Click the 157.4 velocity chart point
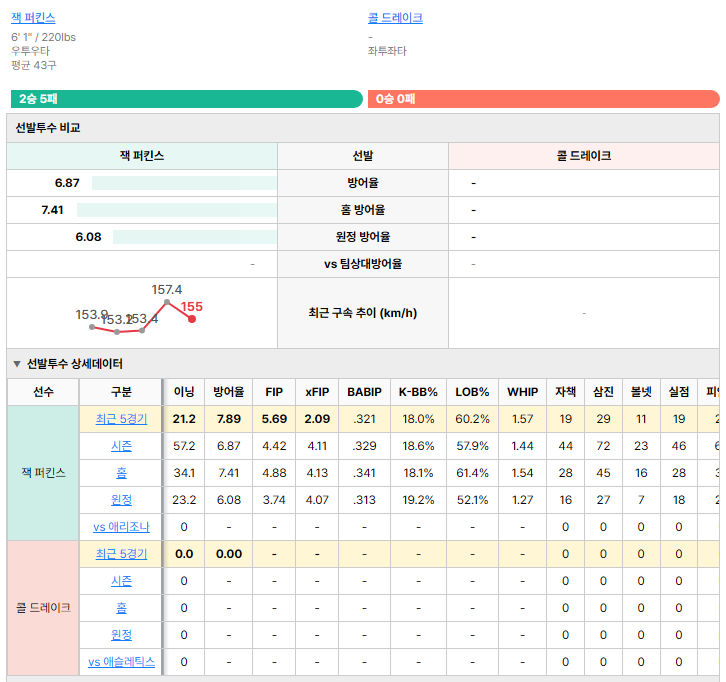Image resolution: width=726 pixels, height=682 pixels. click(167, 302)
